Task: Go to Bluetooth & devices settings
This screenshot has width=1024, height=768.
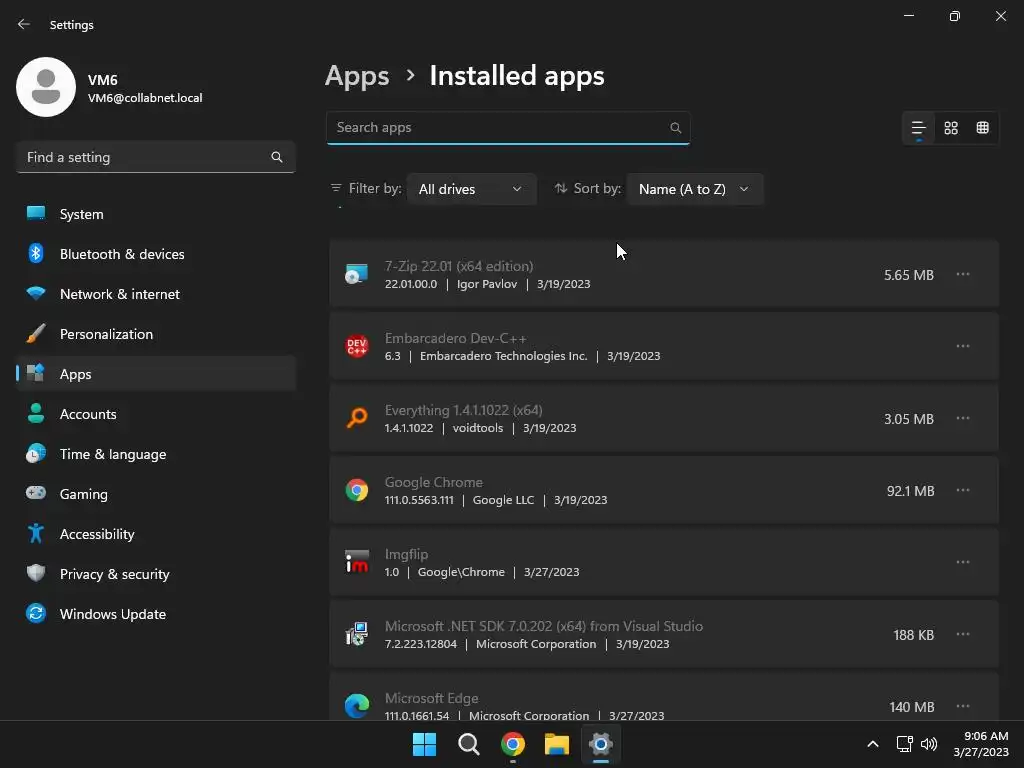Action: click(x=122, y=254)
